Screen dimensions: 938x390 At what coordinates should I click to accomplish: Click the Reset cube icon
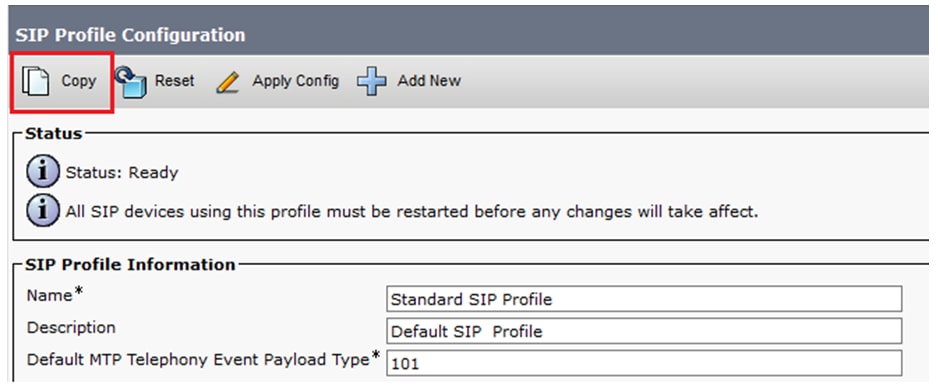pyautogui.click(x=130, y=81)
